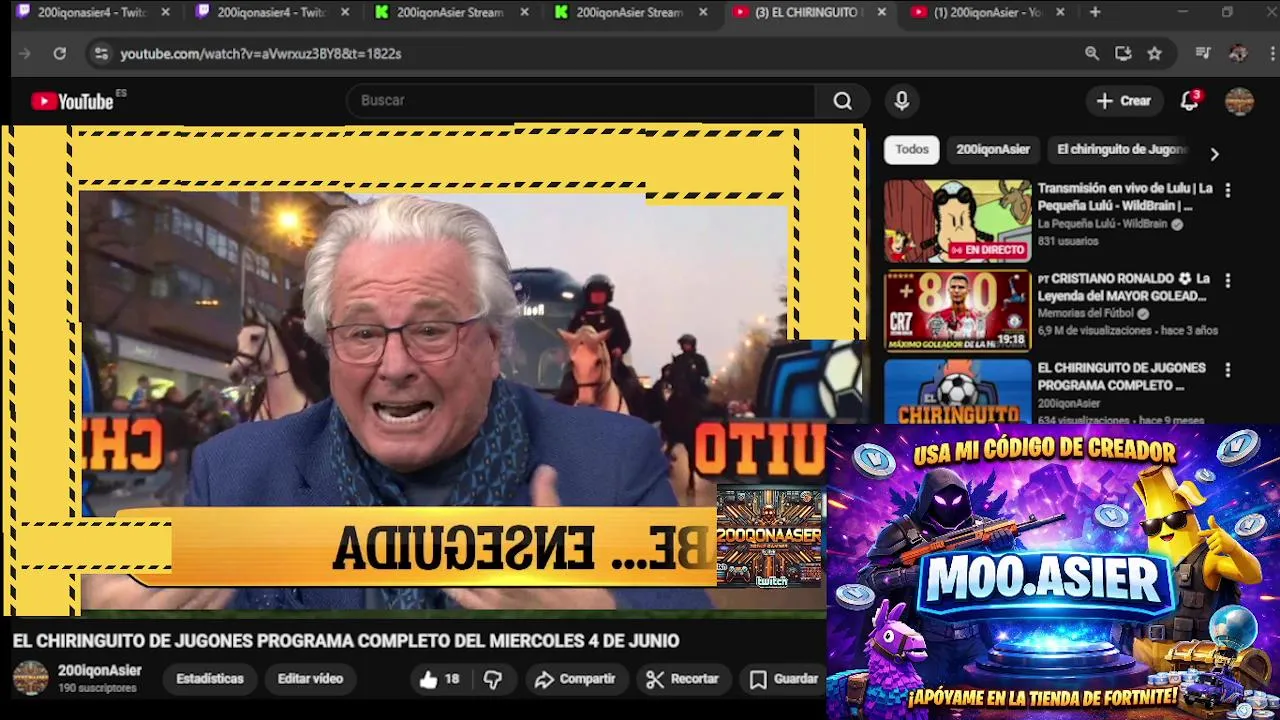This screenshot has height=720, width=1280.
Task: Click the zoom magnifier icon in address bar
Action: pyautogui.click(x=1092, y=54)
